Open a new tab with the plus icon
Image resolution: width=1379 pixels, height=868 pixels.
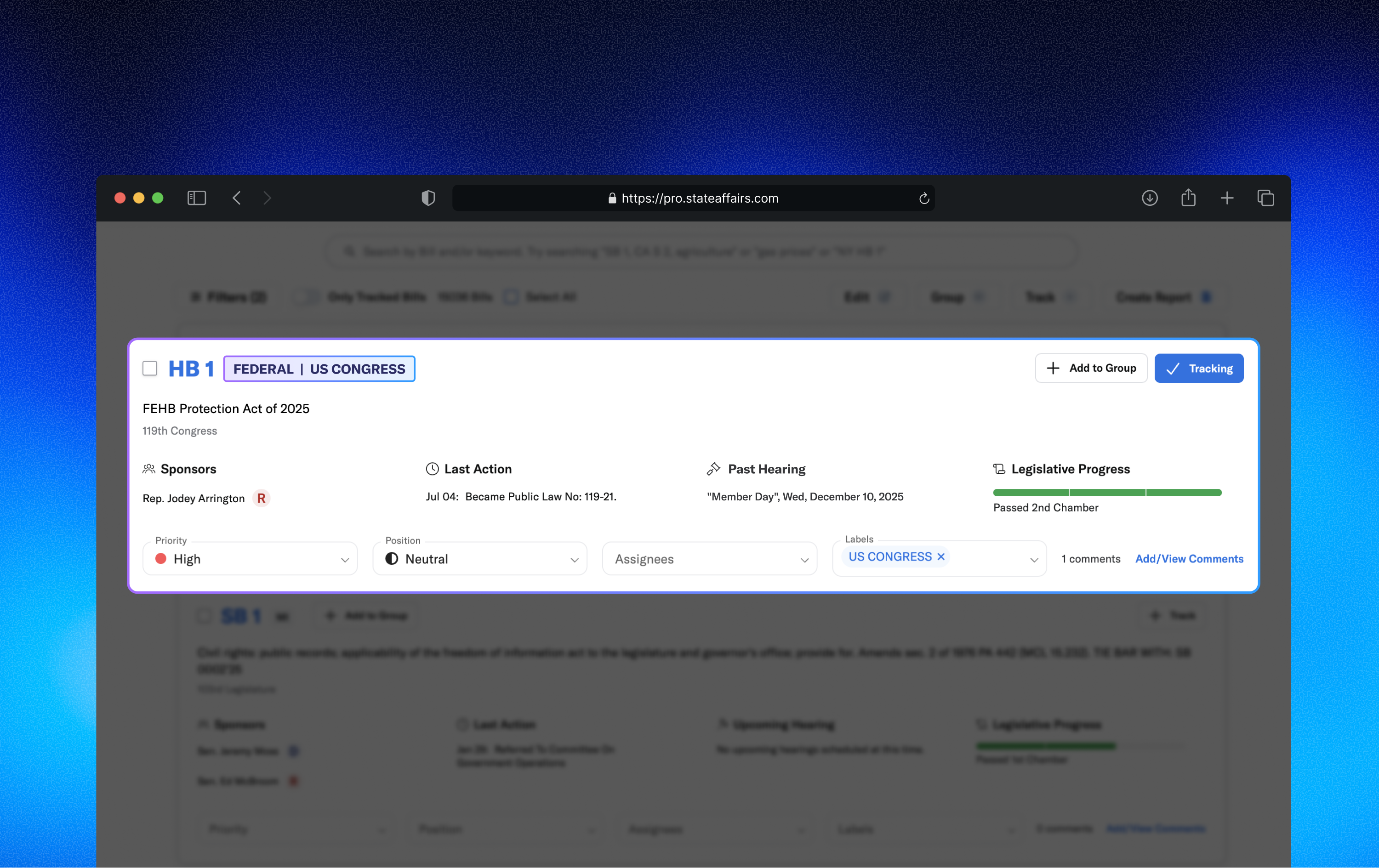(1227, 198)
